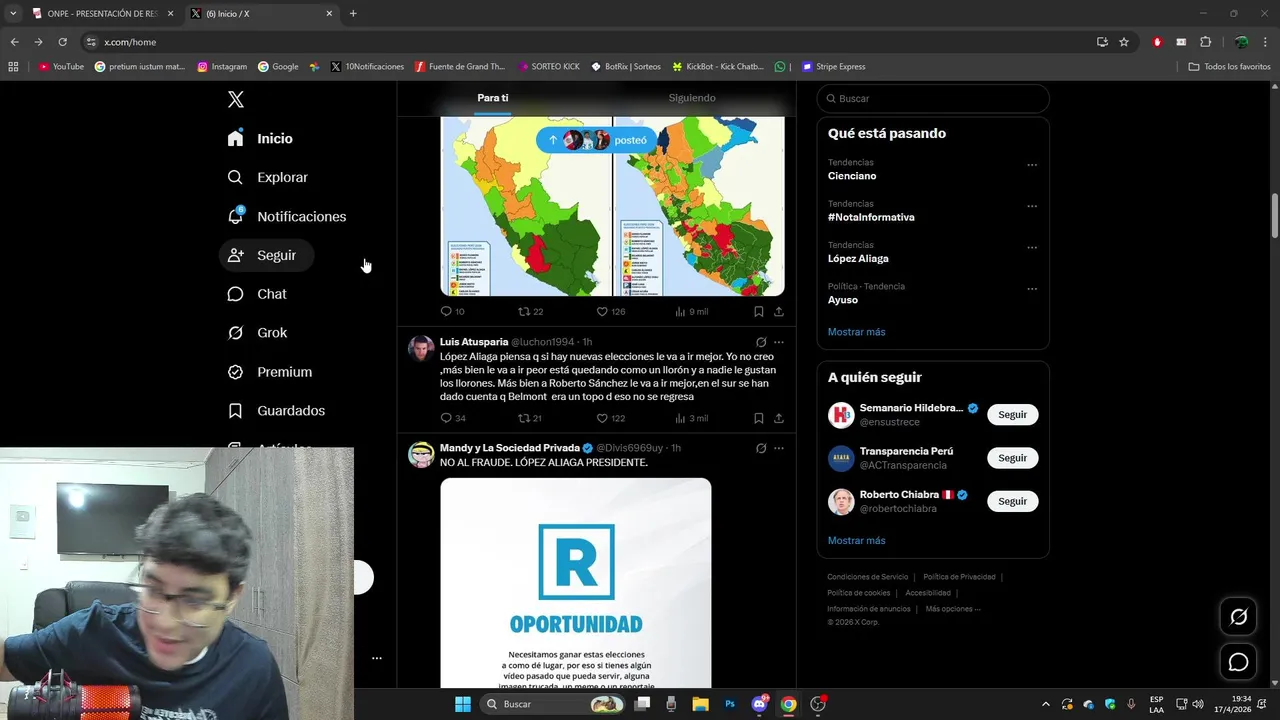Repost the map post with 22 reposts
Screen dimensions: 1280x720
pos(530,312)
